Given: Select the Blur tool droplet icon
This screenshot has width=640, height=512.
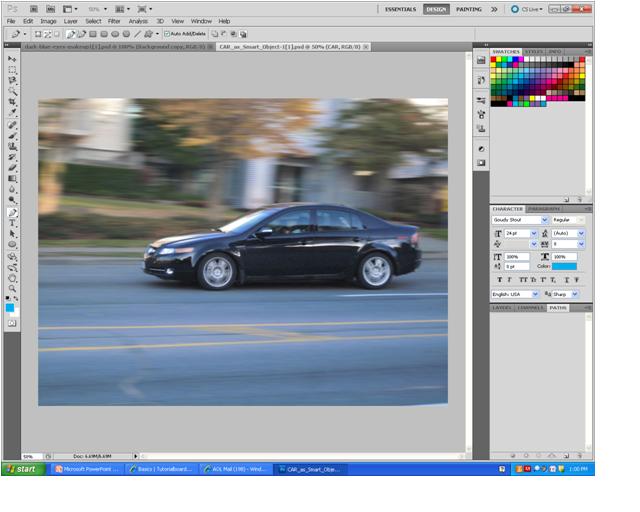Looking at the screenshot, I should (12, 189).
